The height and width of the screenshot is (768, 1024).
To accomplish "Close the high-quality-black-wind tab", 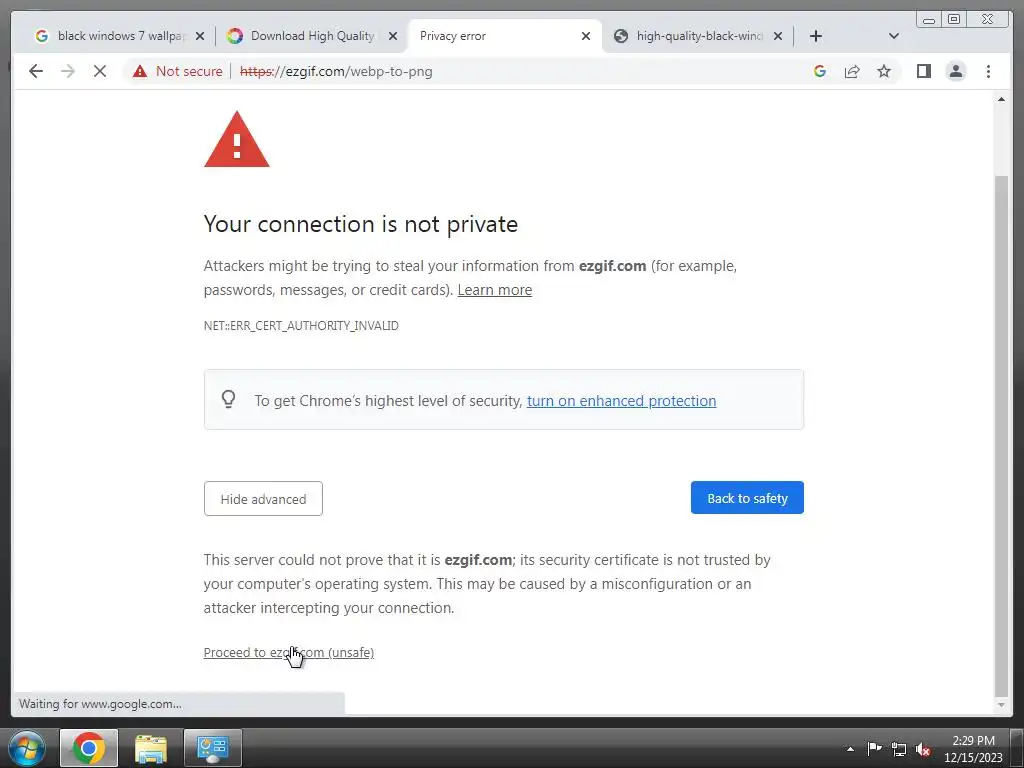I will tap(778, 36).
